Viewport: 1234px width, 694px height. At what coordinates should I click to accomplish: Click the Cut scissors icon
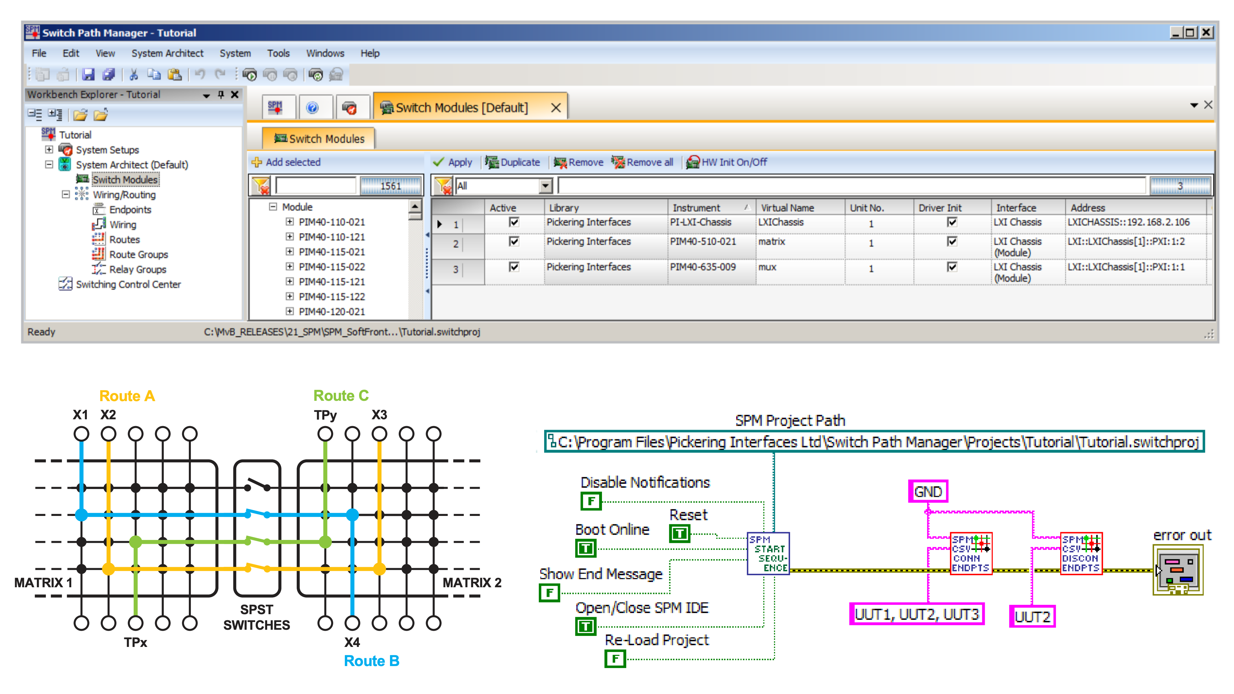click(133, 75)
